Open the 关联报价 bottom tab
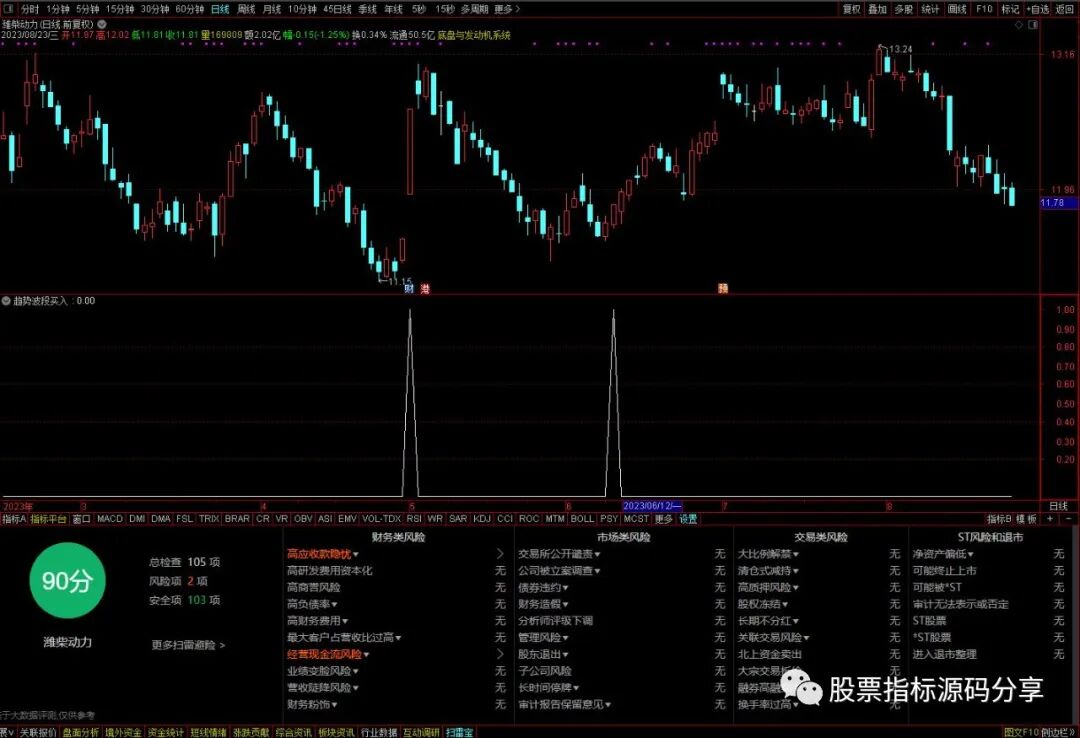This screenshot has width=1080, height=738. (x=37, y=732)
